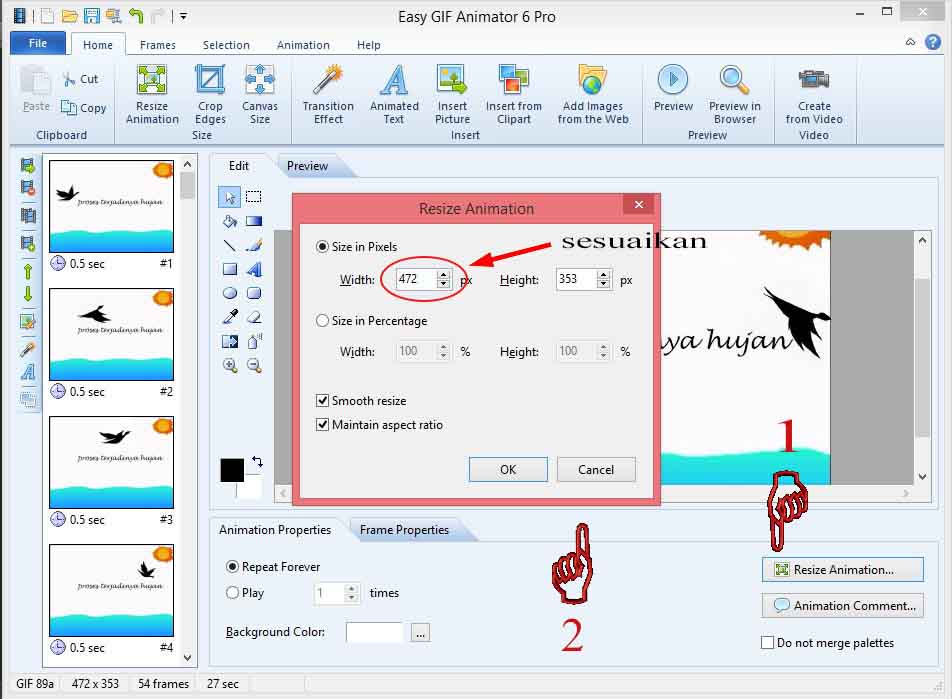Open the Crop Edges tool
This screenshot has width=952, height=699.
(x=210, y=95)
